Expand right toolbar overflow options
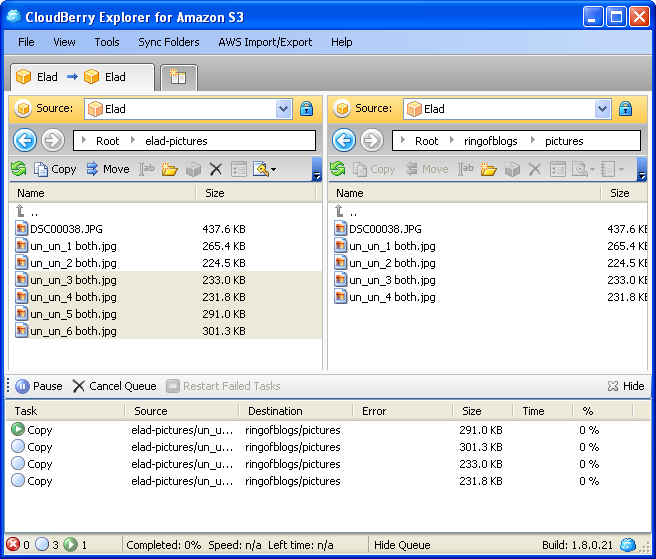The height and width of the screenshot is (559, 656). click(642, 169)
